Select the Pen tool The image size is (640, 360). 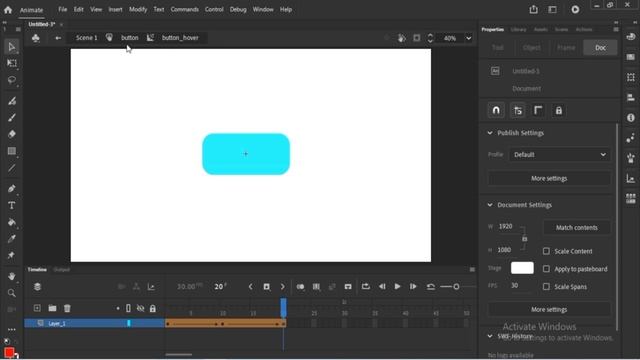point(11,189)
